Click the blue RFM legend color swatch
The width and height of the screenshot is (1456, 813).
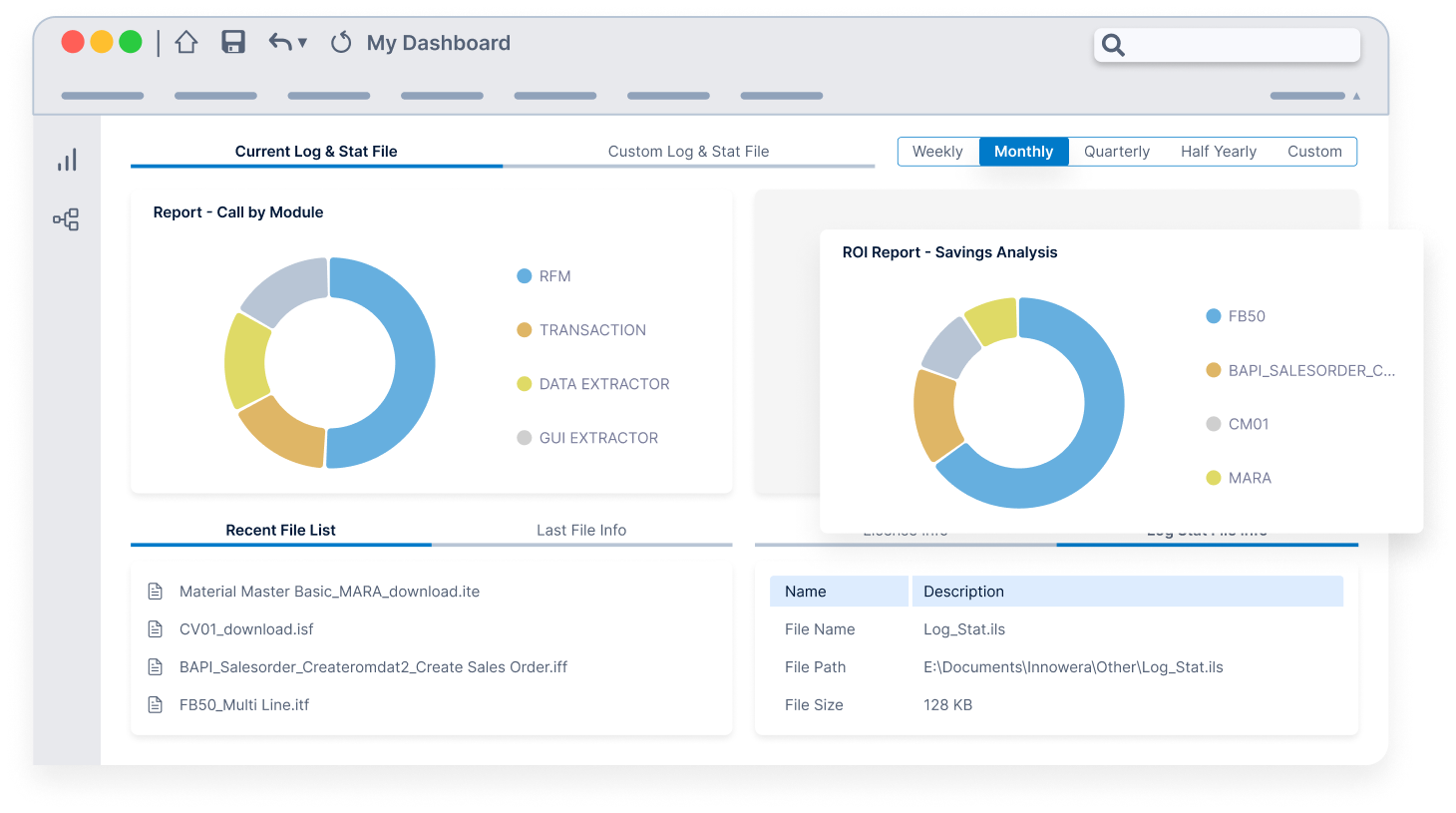tap(523, 275)
